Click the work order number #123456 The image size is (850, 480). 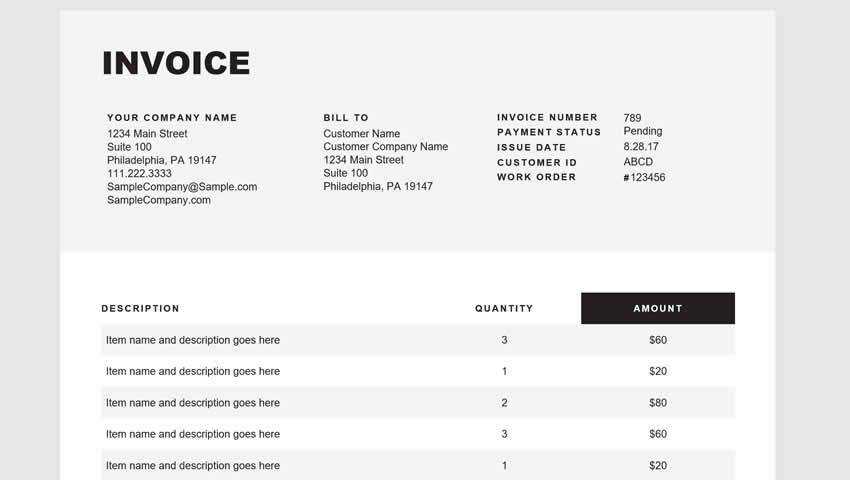644,177
